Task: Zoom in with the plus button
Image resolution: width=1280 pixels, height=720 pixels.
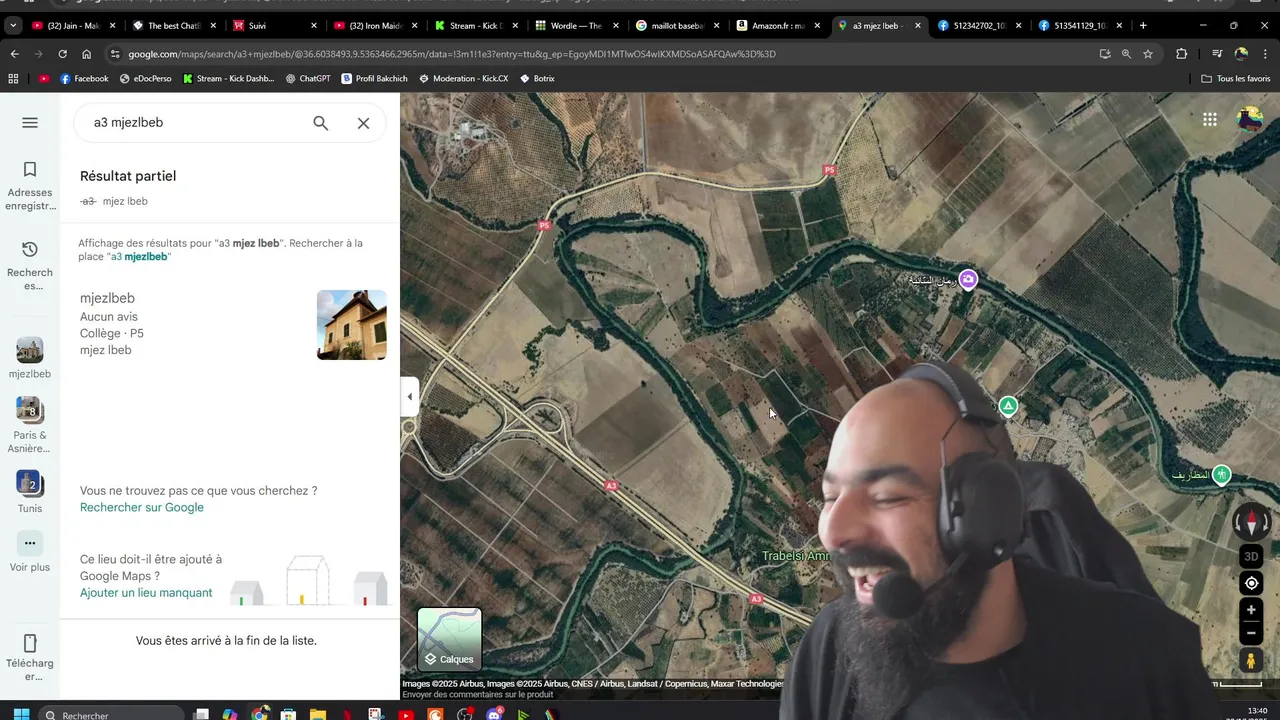Action: [1250, 610]
